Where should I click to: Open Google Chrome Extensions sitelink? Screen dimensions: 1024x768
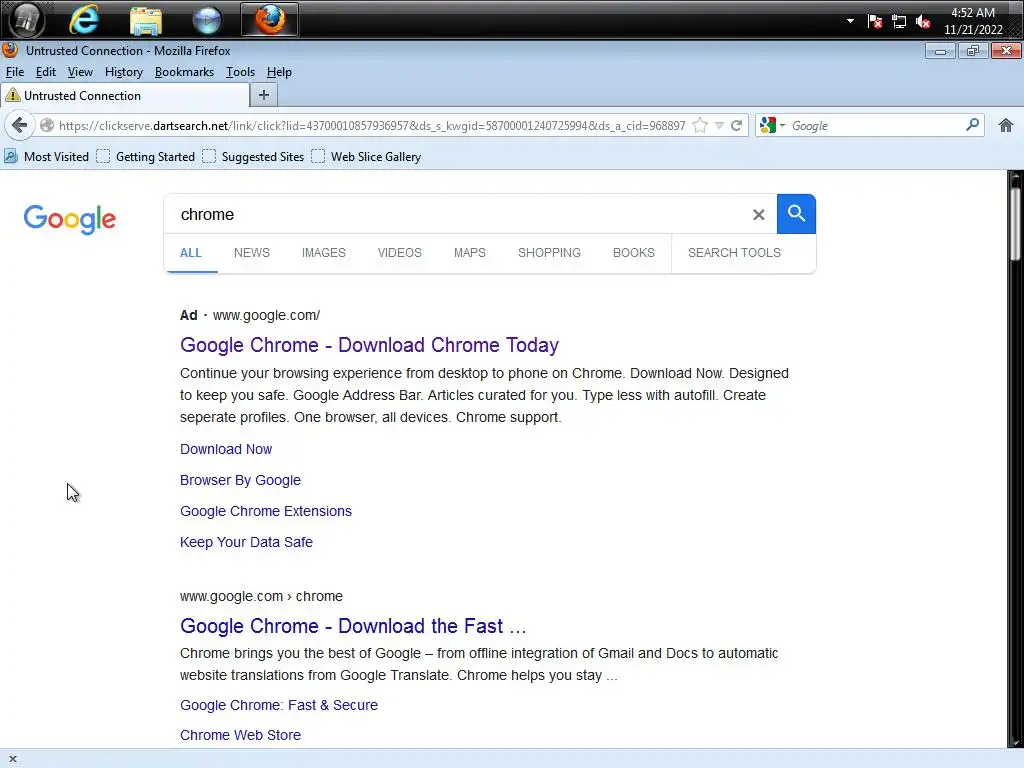(266, 511)
